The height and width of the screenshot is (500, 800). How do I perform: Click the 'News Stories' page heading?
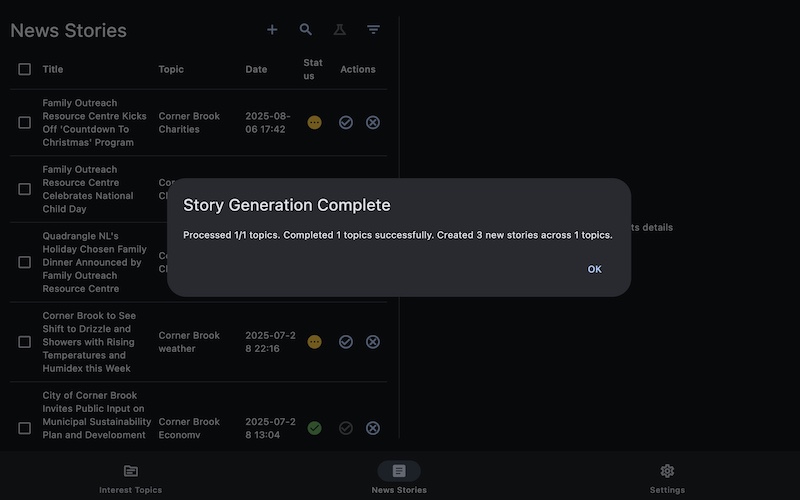(x=68, y=30)
